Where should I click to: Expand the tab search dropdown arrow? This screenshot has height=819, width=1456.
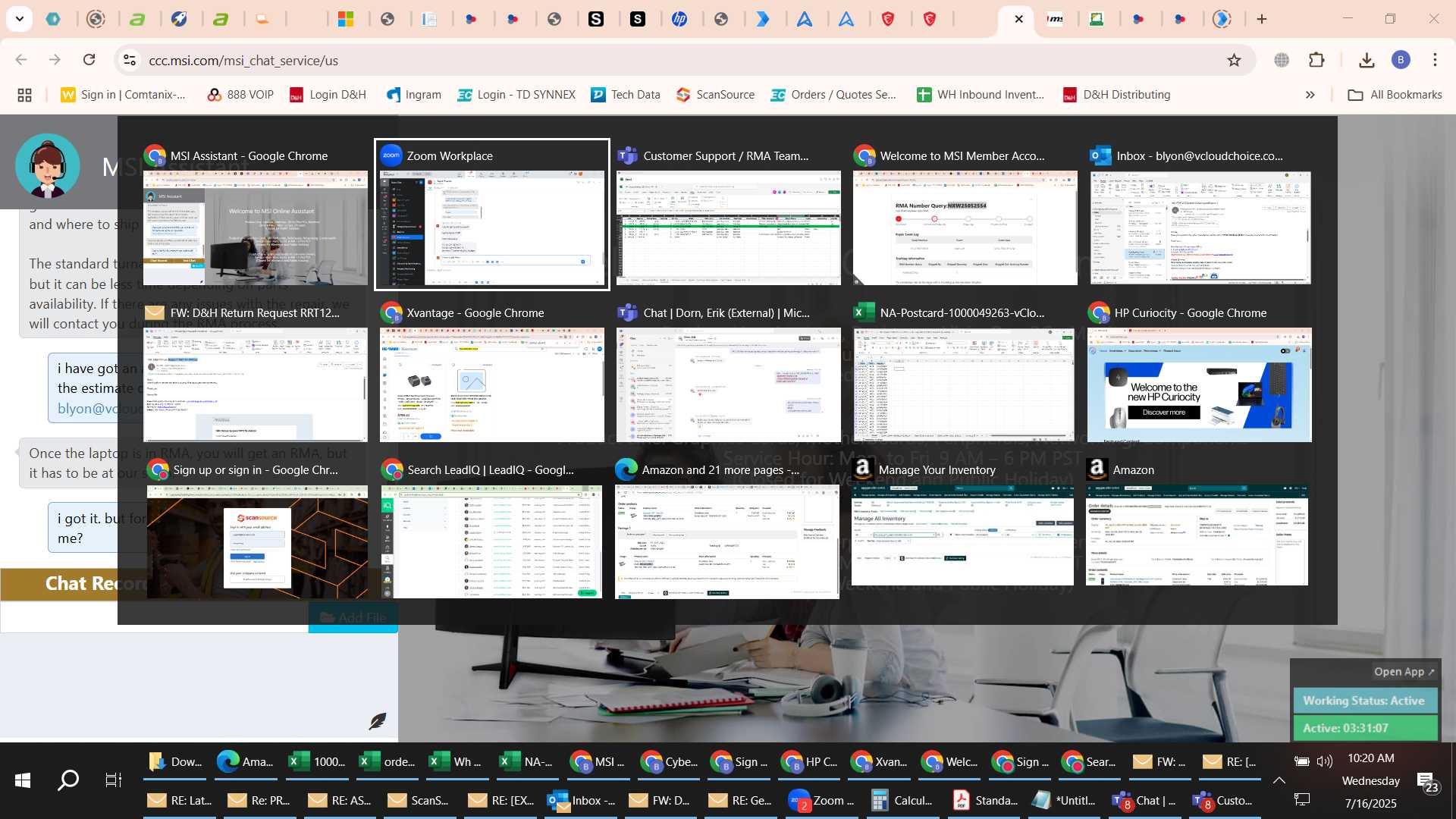[19, 19]
